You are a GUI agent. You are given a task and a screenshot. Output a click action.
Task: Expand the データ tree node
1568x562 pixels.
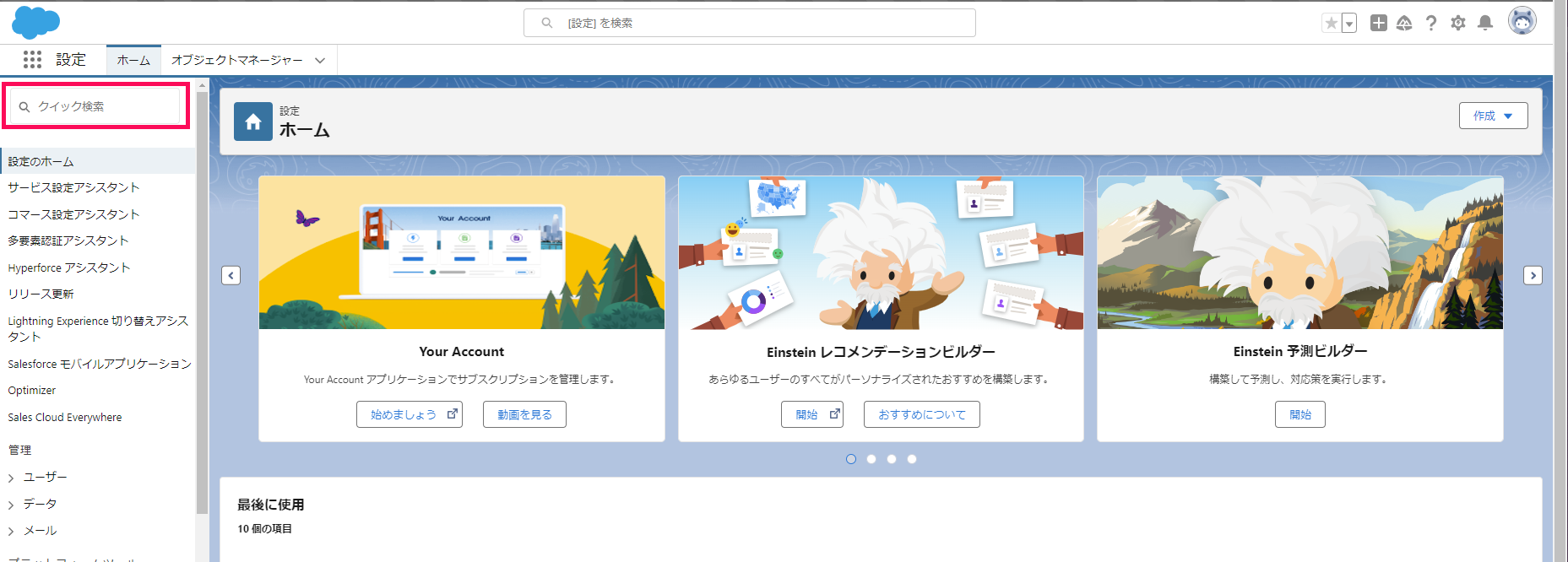tap(11, 505)
